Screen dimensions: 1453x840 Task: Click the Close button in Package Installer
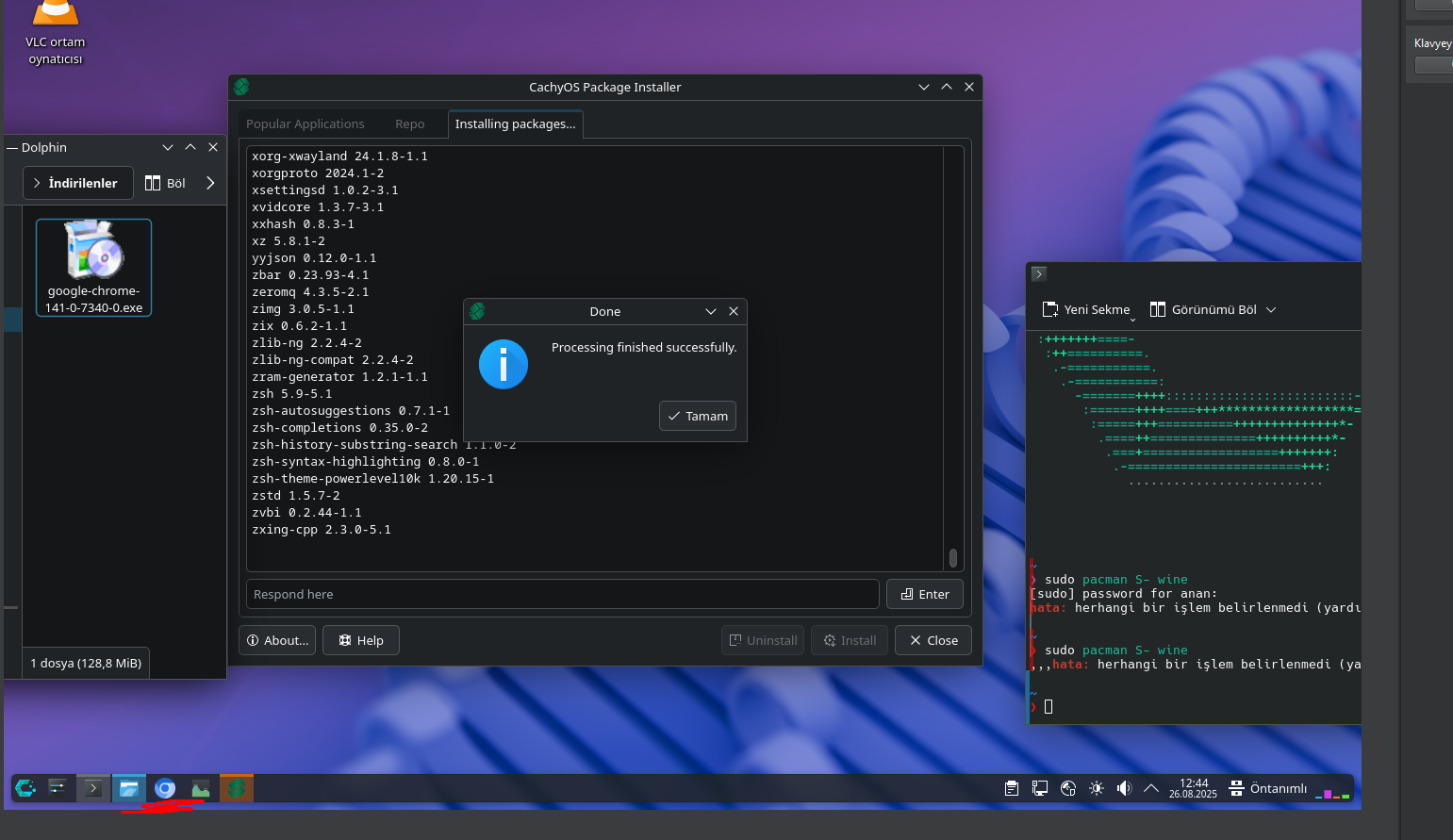tap(933, 640)
